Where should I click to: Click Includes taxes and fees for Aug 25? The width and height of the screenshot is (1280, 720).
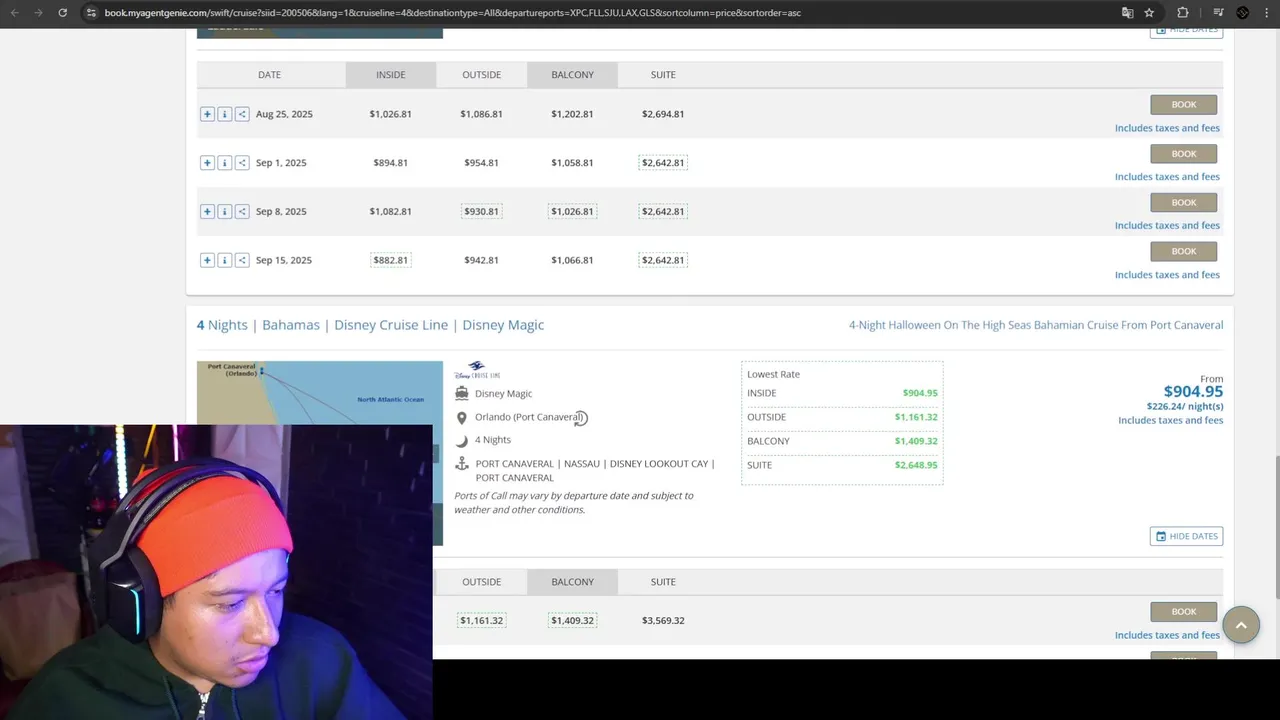(1167, 128)
